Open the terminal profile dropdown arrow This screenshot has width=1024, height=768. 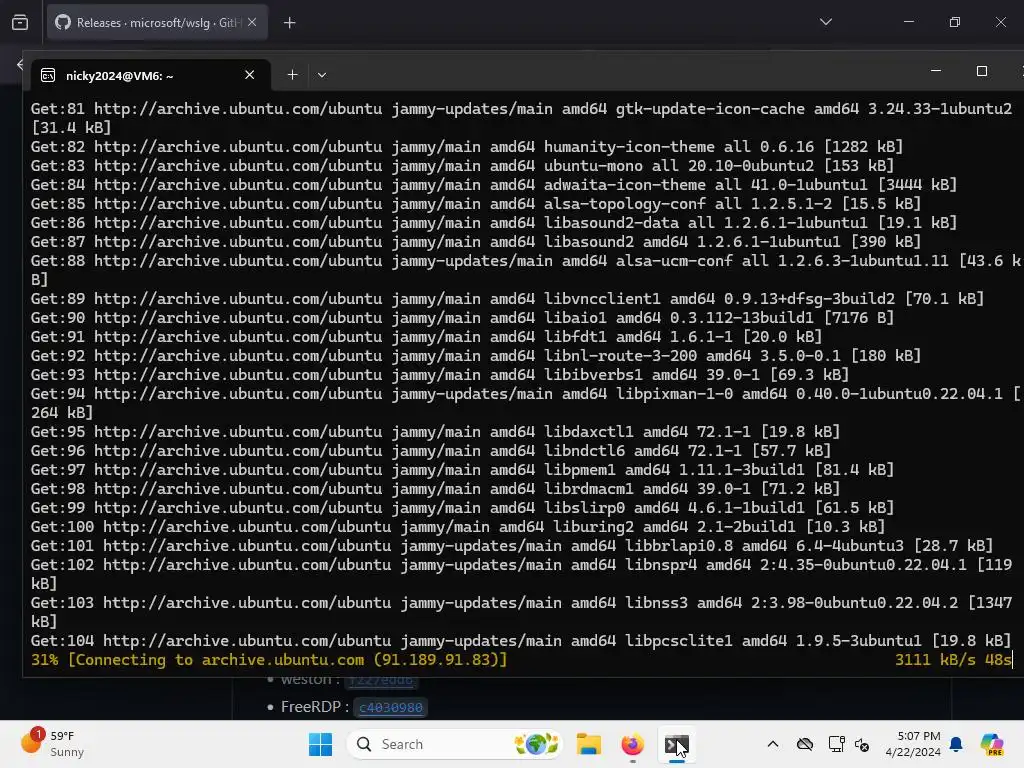322,75
